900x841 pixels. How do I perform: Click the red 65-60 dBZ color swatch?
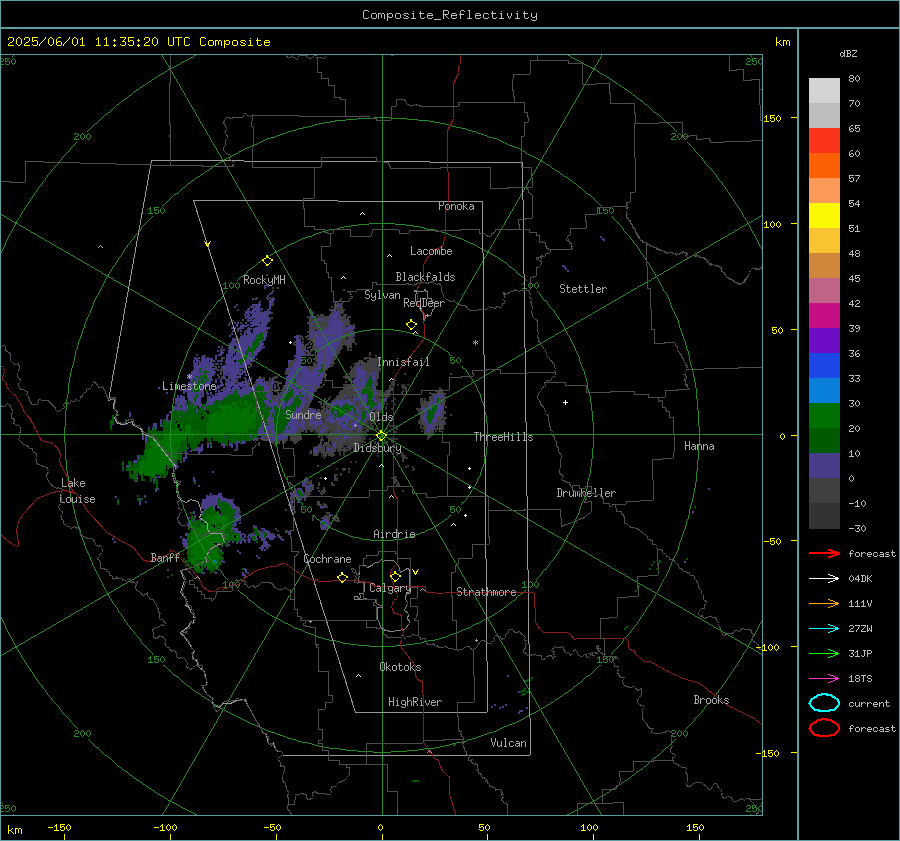pos(824,141)
